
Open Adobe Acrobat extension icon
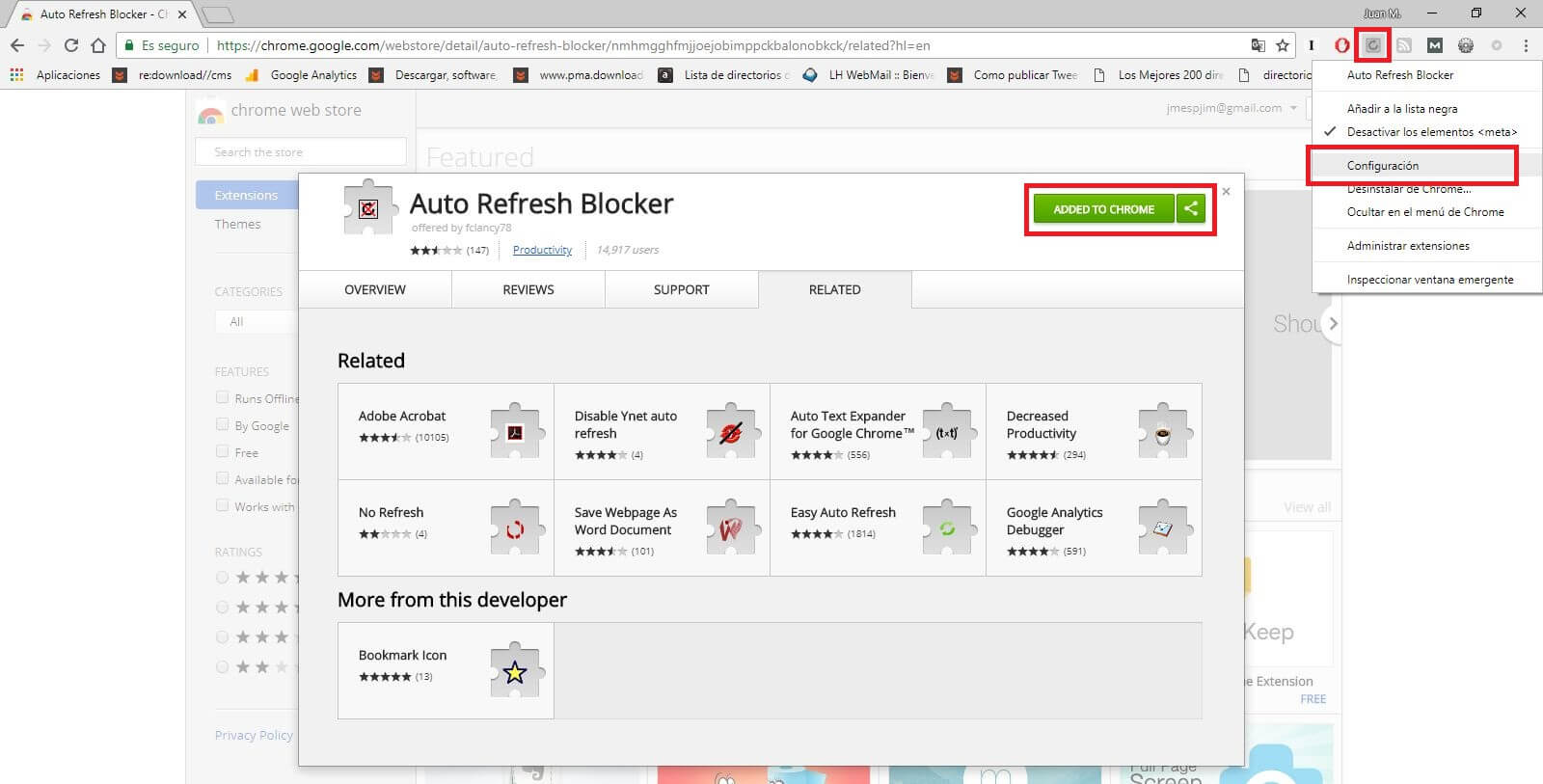coord(515,431)
